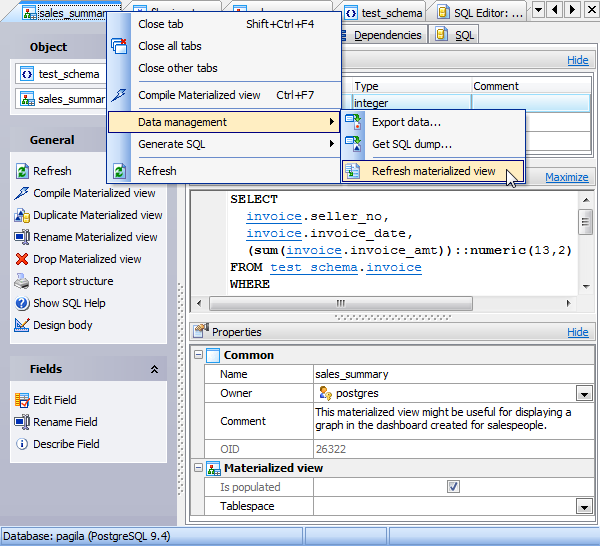The width and height of the screenshot is (600, 546).
Task: Open the Tablespace dropdown list
Action: (x=584, y=507)
